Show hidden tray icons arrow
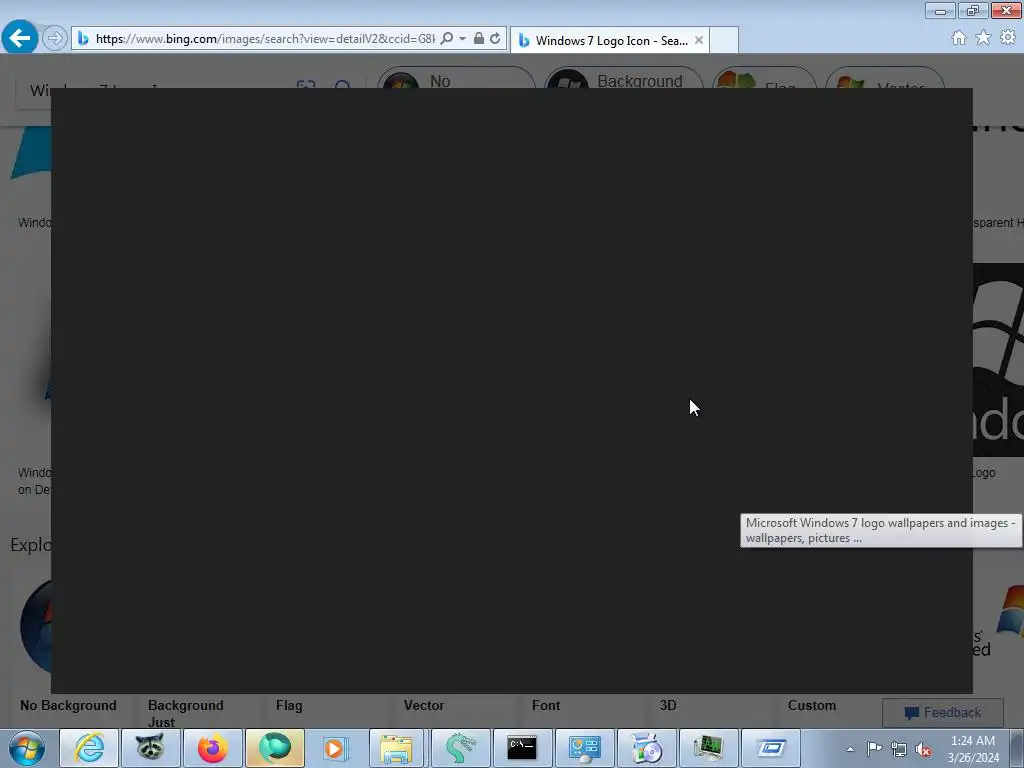This screenshot has height=768, width=1024. 850,749
